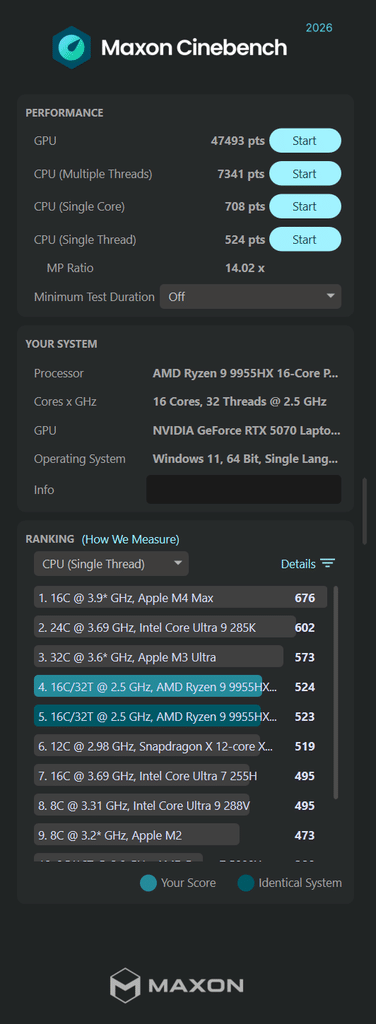Click the Processor name AMD Ryzen 9 9955HX
Viewport: 376px width, 1024px height.
pos(245,374)
